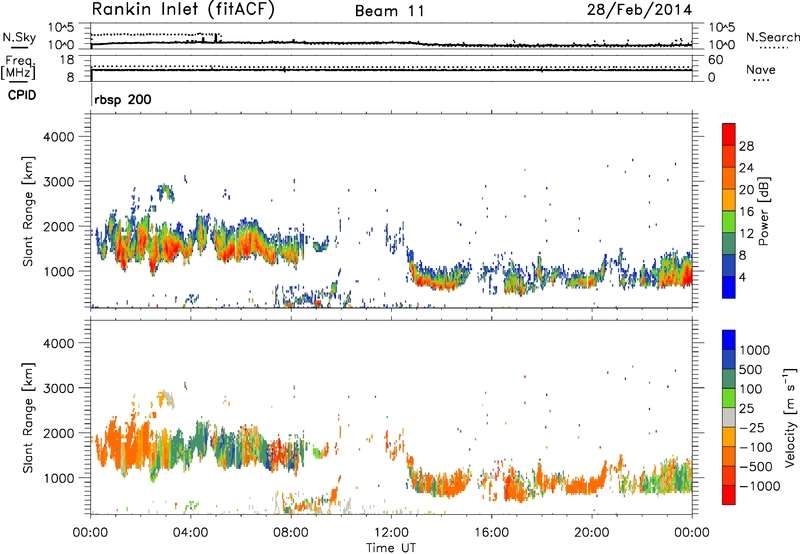This screenshot has width=800, height=554.
Task: Pick the gray segment of velocity color bar
Action: (x=729, y=418)
